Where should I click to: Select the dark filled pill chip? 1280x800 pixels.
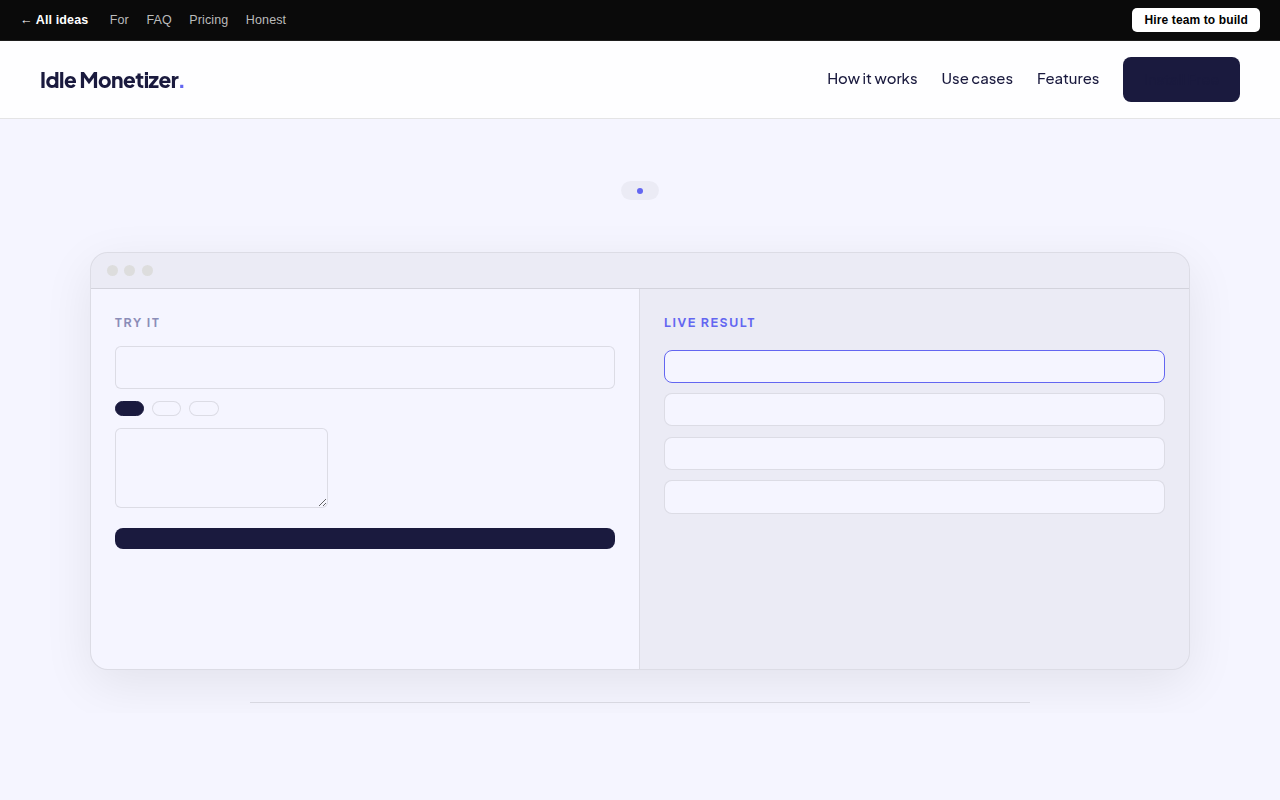tap(130, 408)
